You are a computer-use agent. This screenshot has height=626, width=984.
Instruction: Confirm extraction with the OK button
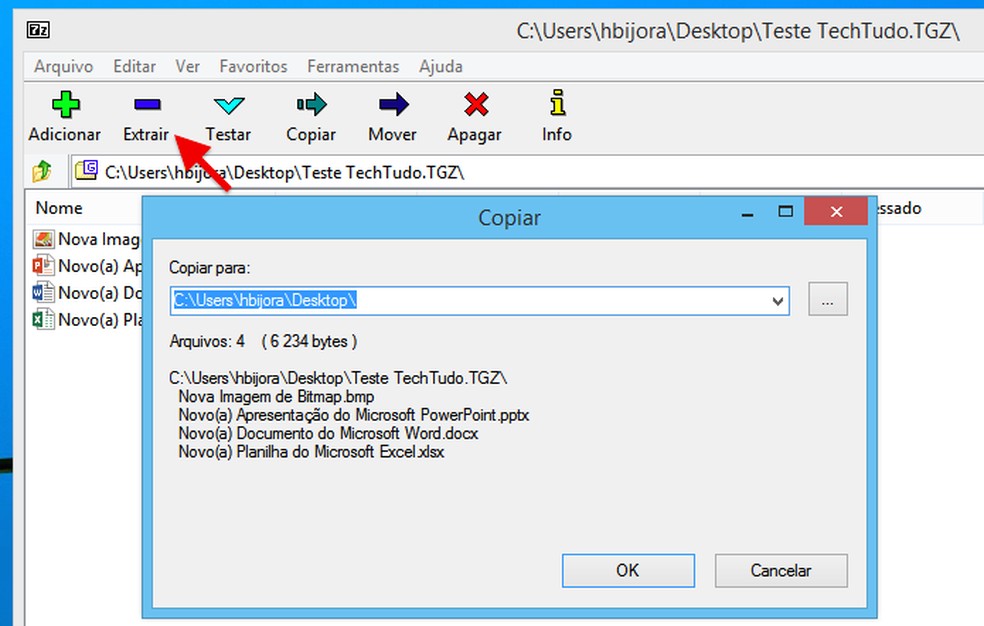click(x=628, y=570)
